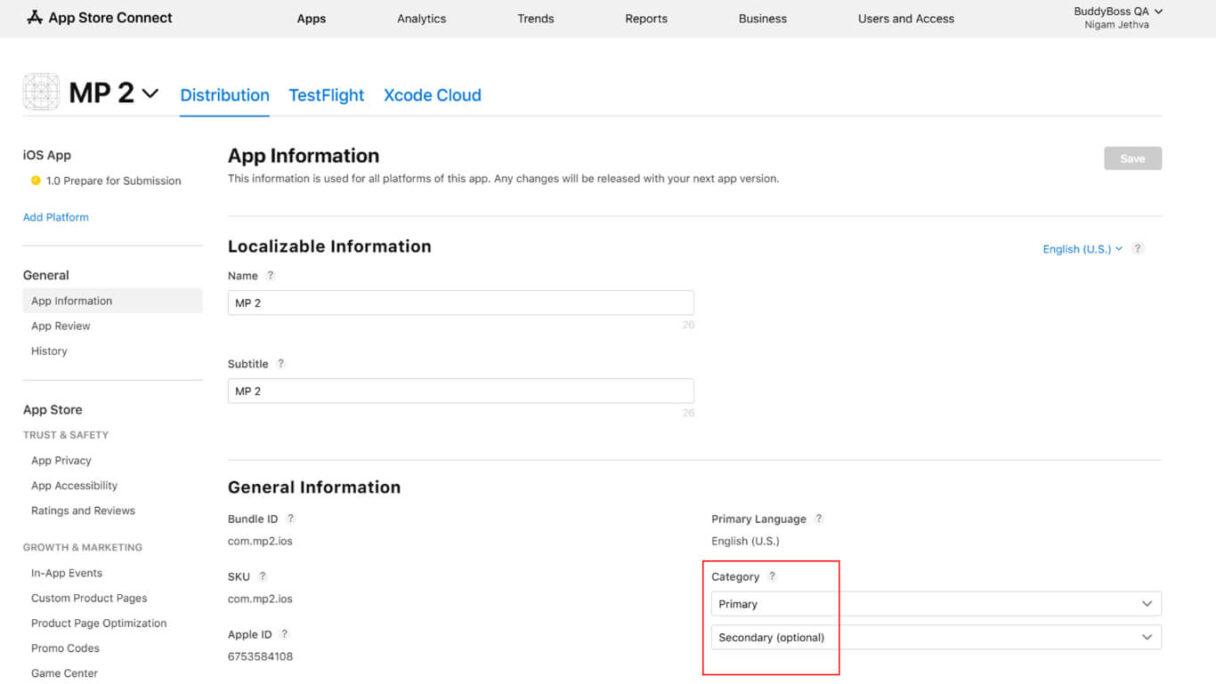The height and width of the screenshot is (684, 1216).
Task: Open the Users and Access section
Action: [x=905, y=18]
